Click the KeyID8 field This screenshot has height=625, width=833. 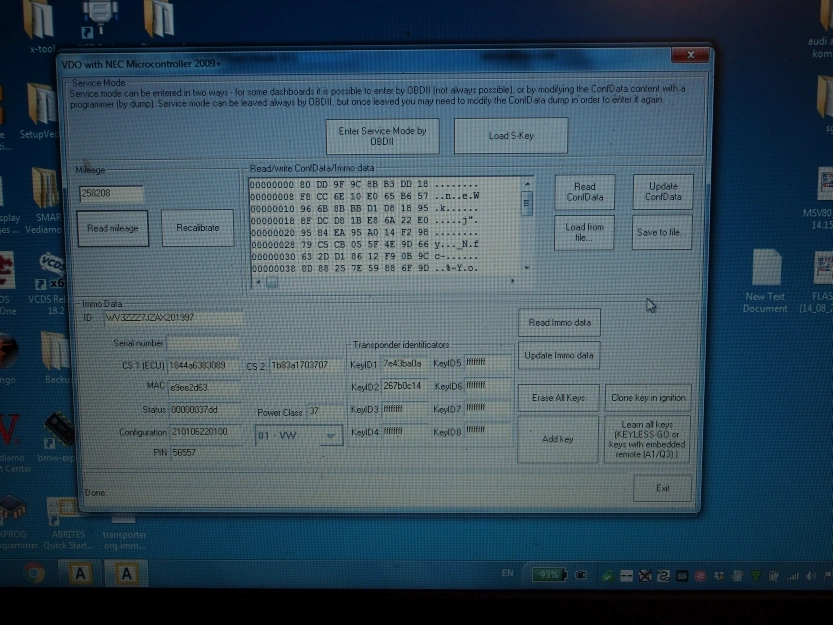point(488,430)
